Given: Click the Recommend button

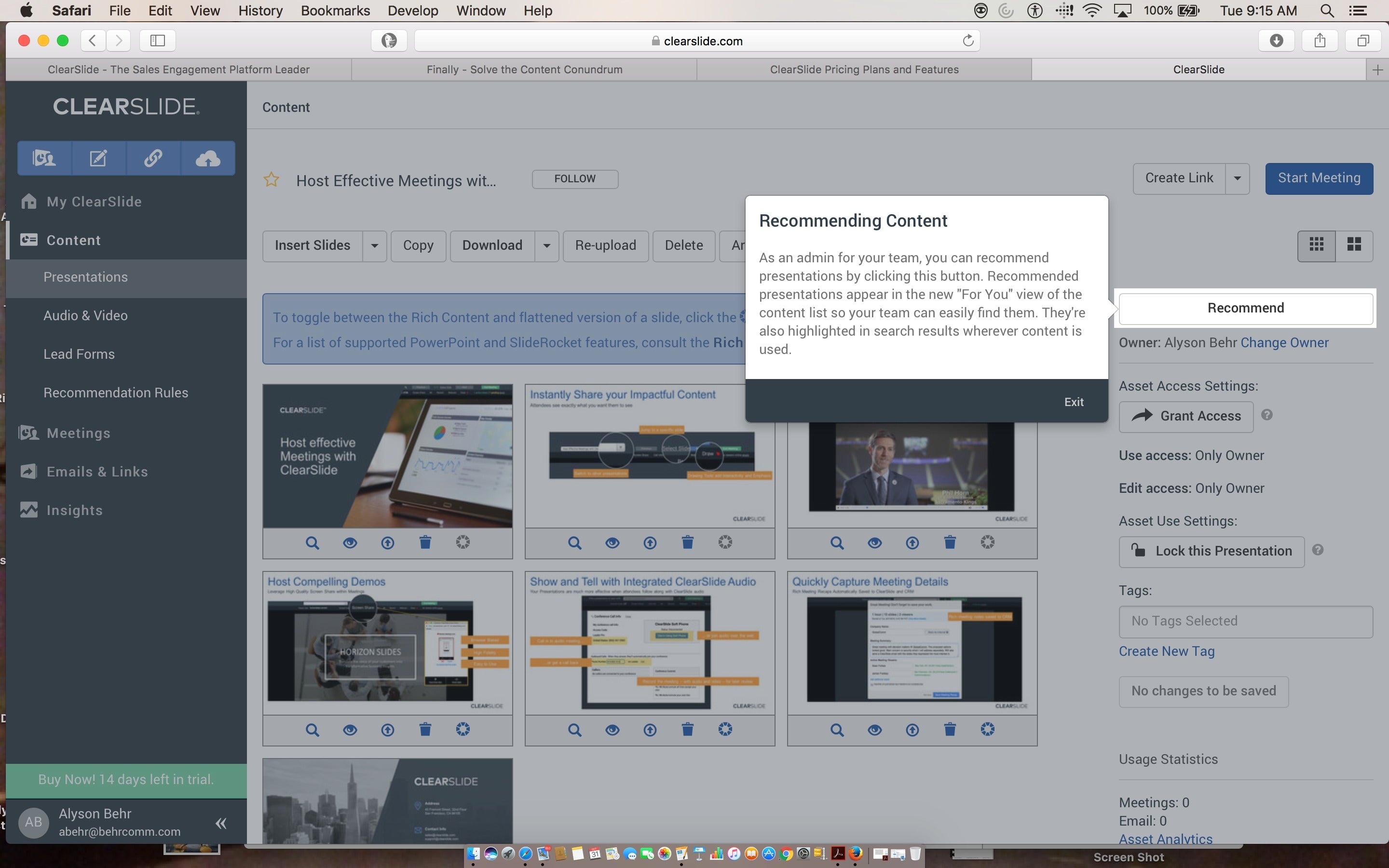Looking at the screenshot, I should (x=1245, y=308).
